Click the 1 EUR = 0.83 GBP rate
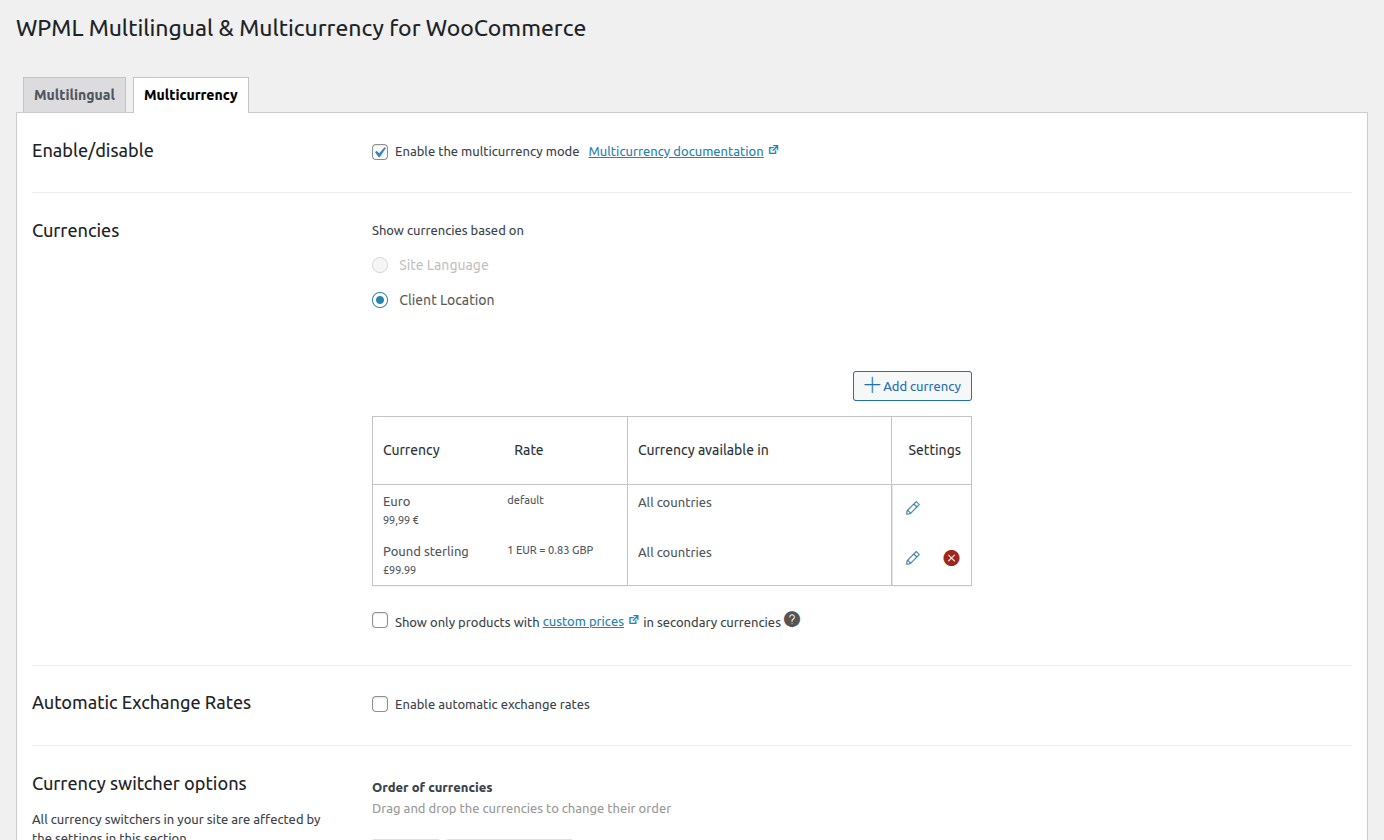The height and width of the screenshot is (840, 1384). point(550,550)
